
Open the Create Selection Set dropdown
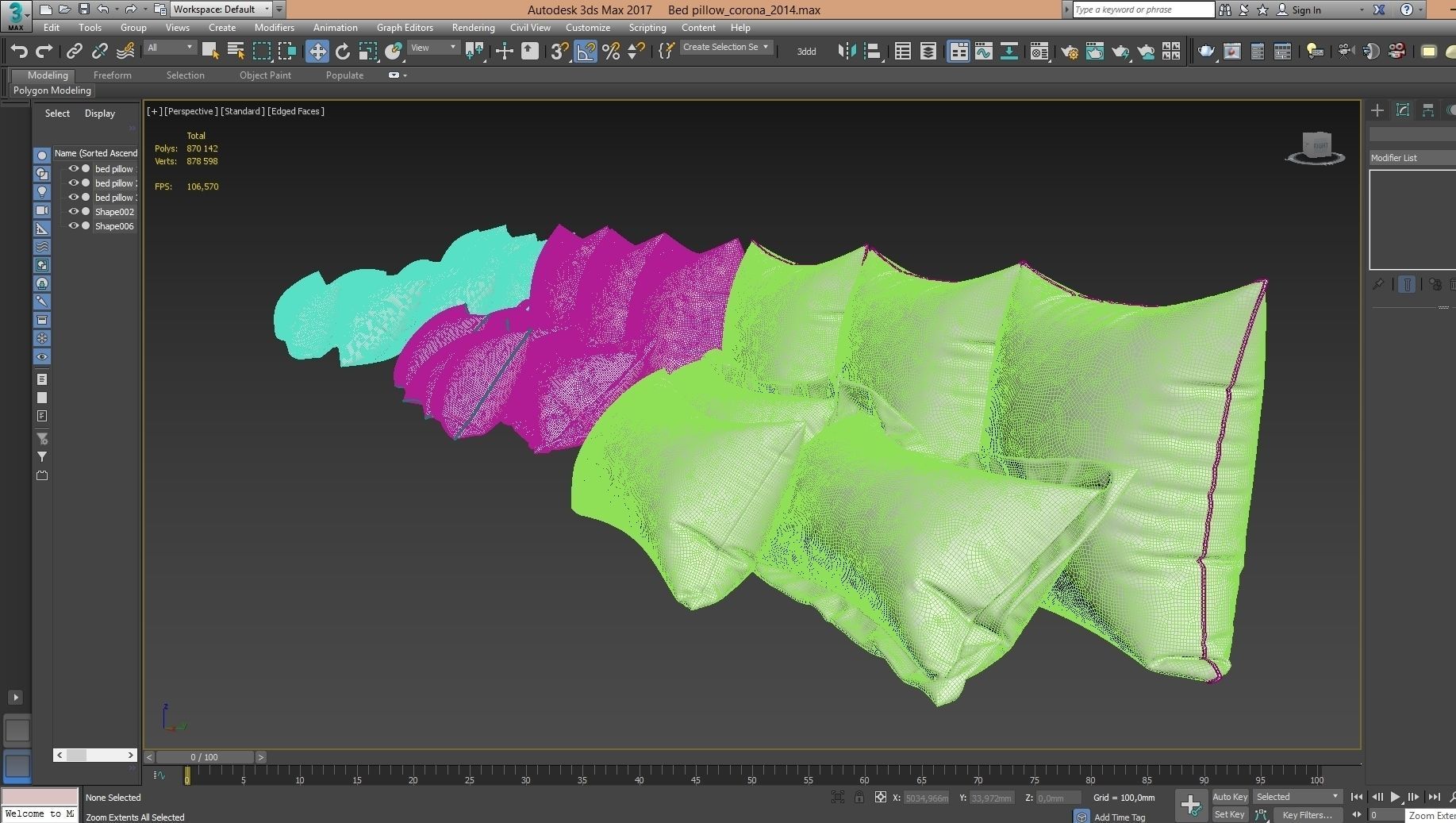(725, 48)
